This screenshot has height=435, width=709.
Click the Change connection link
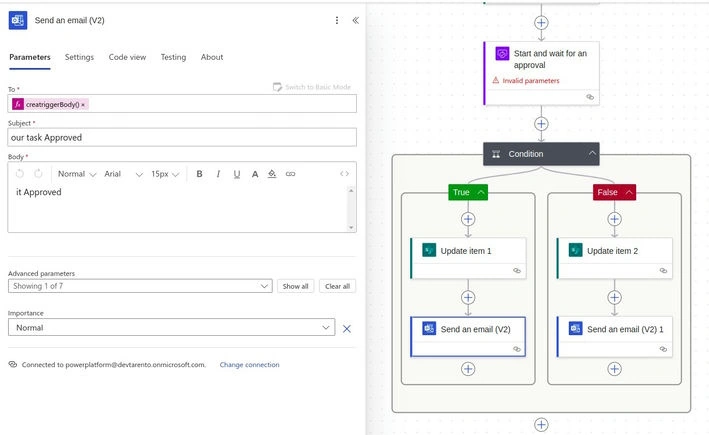click(250, 364)
